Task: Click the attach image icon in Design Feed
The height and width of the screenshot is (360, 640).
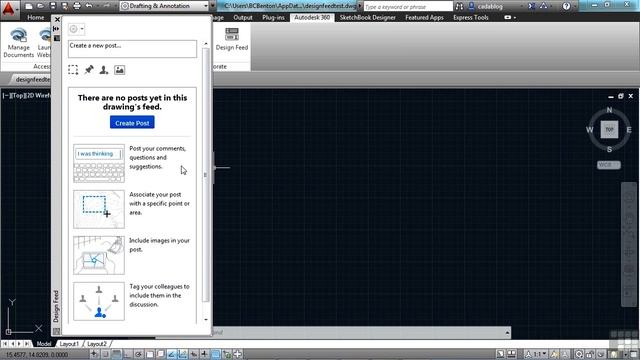Action: tap(119, 70)
